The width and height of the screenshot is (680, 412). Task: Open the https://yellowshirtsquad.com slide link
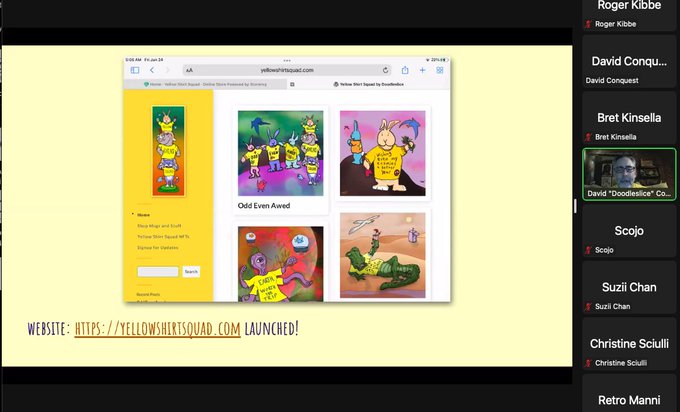[157, 329]
